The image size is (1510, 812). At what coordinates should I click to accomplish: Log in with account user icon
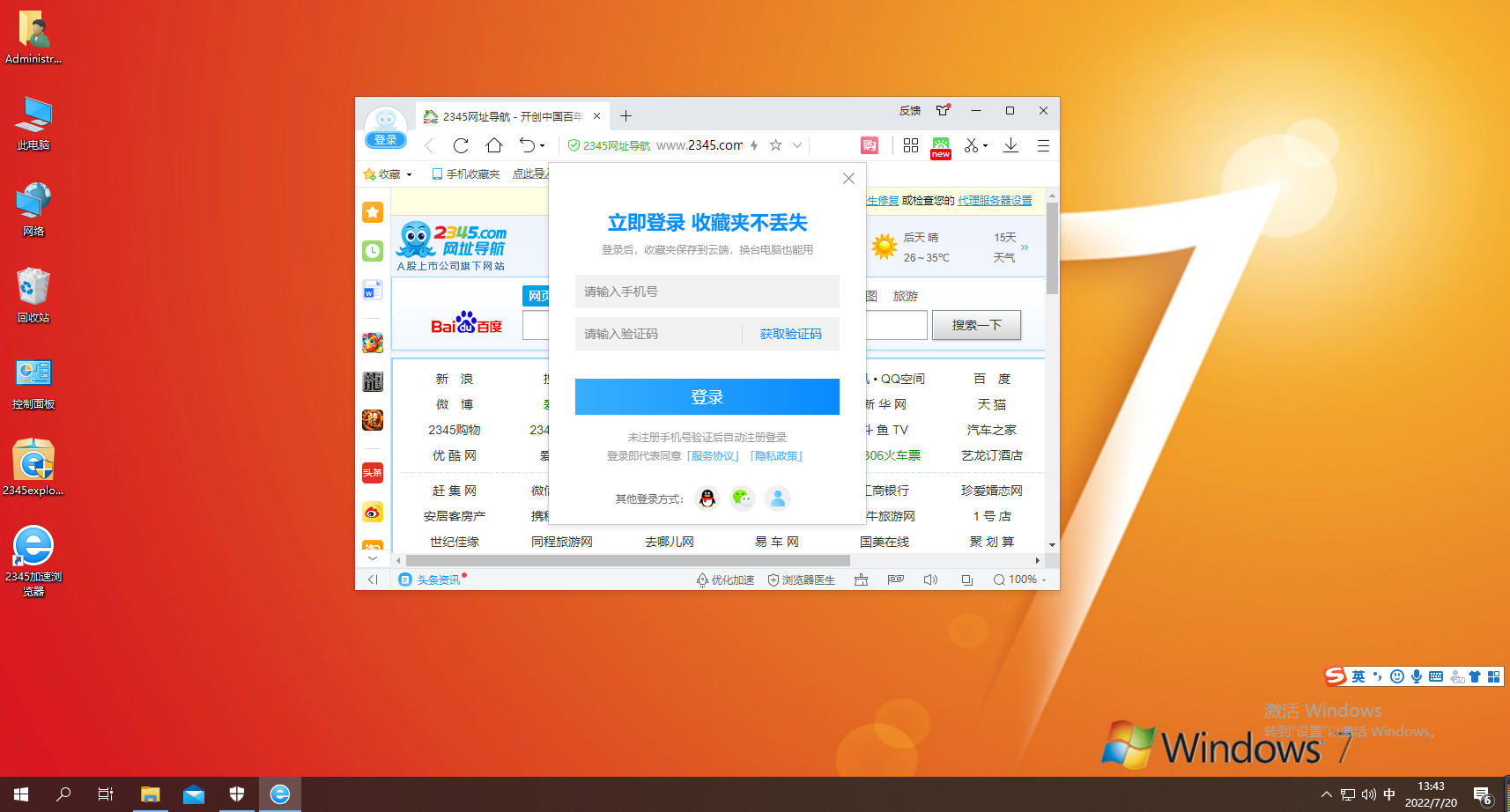click(778, 498)
